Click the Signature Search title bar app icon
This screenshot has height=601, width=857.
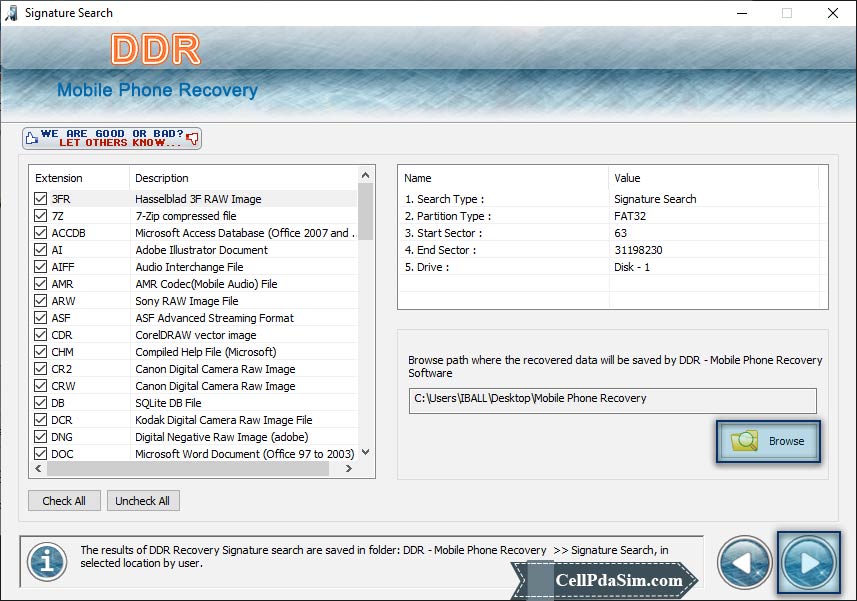pos(11,13)
